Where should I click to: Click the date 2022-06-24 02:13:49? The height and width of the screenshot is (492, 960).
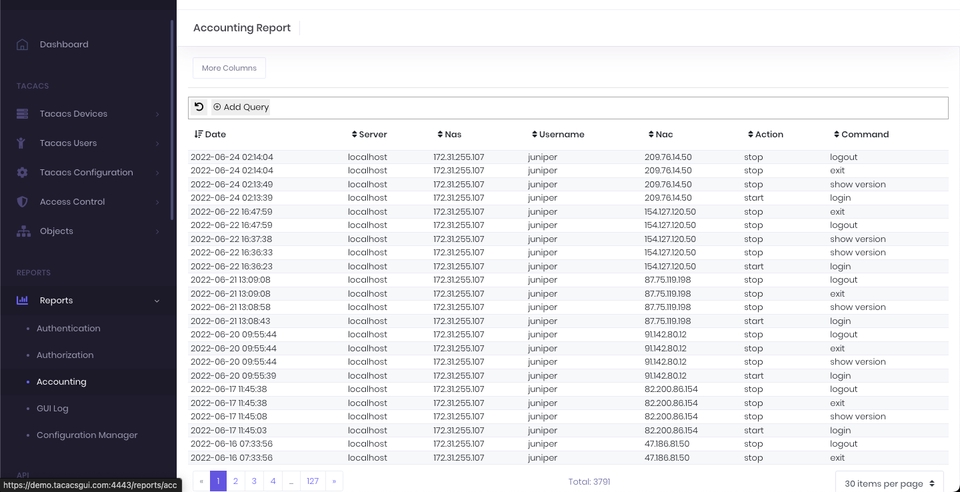[x=232, y=184]
